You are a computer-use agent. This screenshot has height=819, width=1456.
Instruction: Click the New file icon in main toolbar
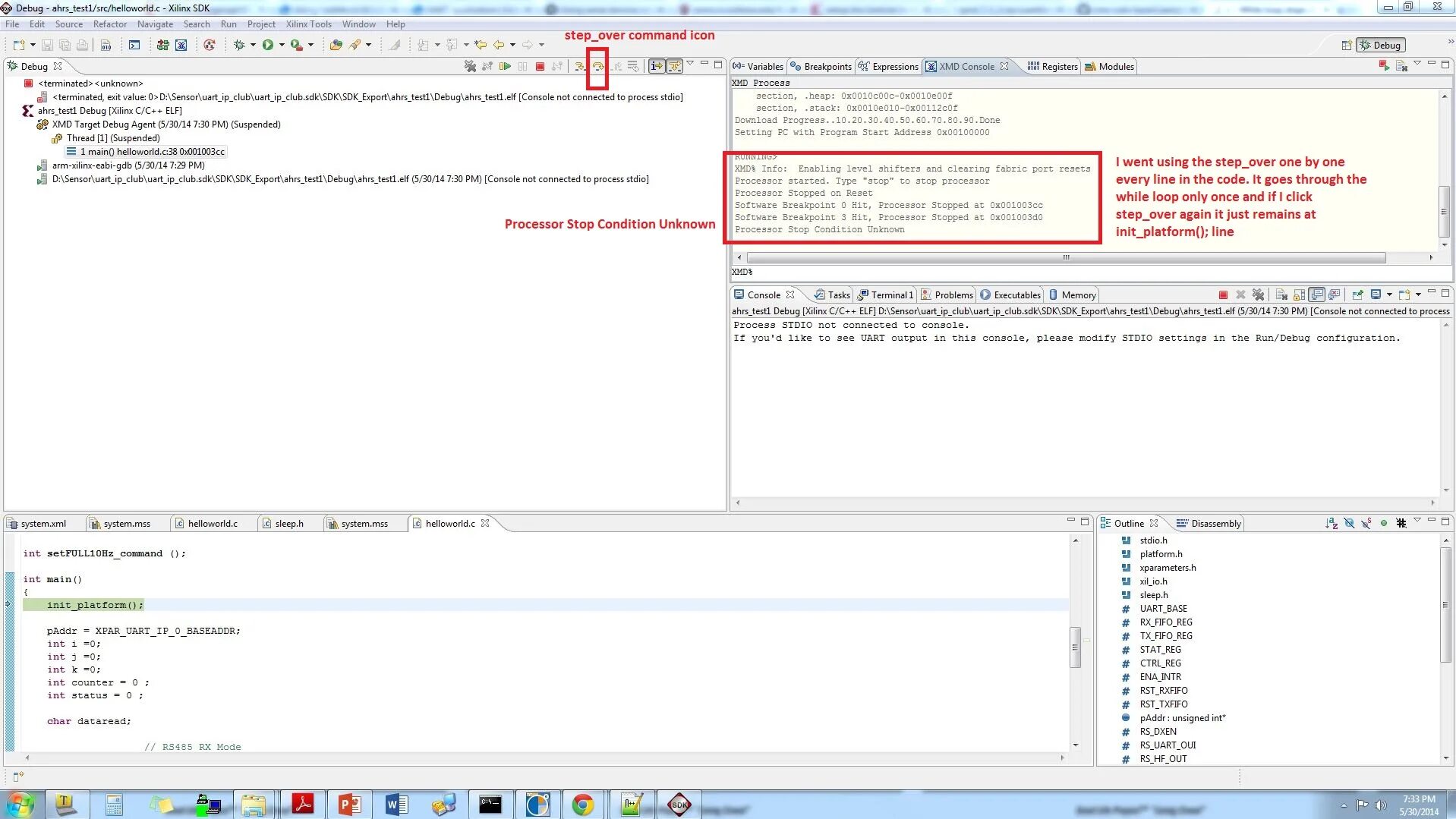(19, 46)
